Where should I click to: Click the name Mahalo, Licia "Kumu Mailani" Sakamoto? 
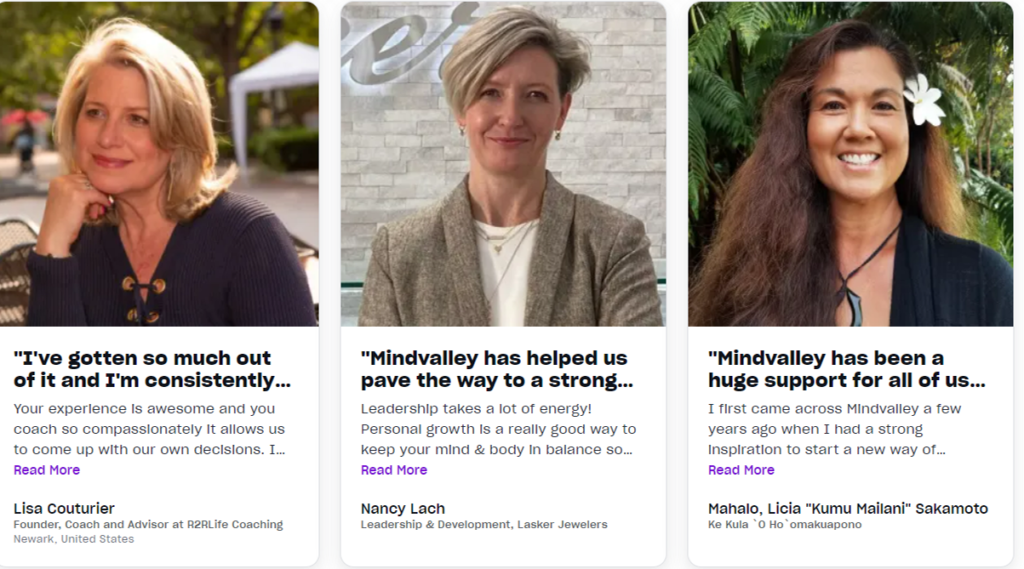coord(847,508)
